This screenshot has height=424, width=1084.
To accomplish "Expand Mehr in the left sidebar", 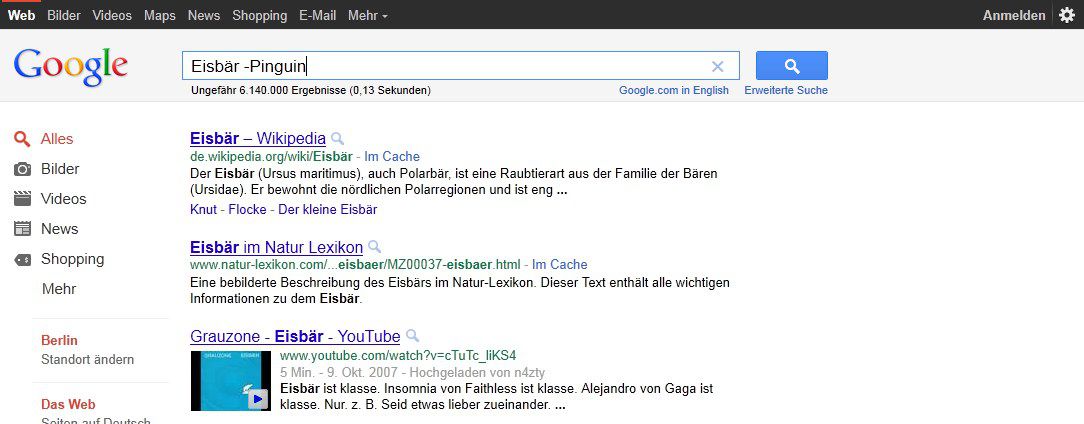I will tap(59, 288).
